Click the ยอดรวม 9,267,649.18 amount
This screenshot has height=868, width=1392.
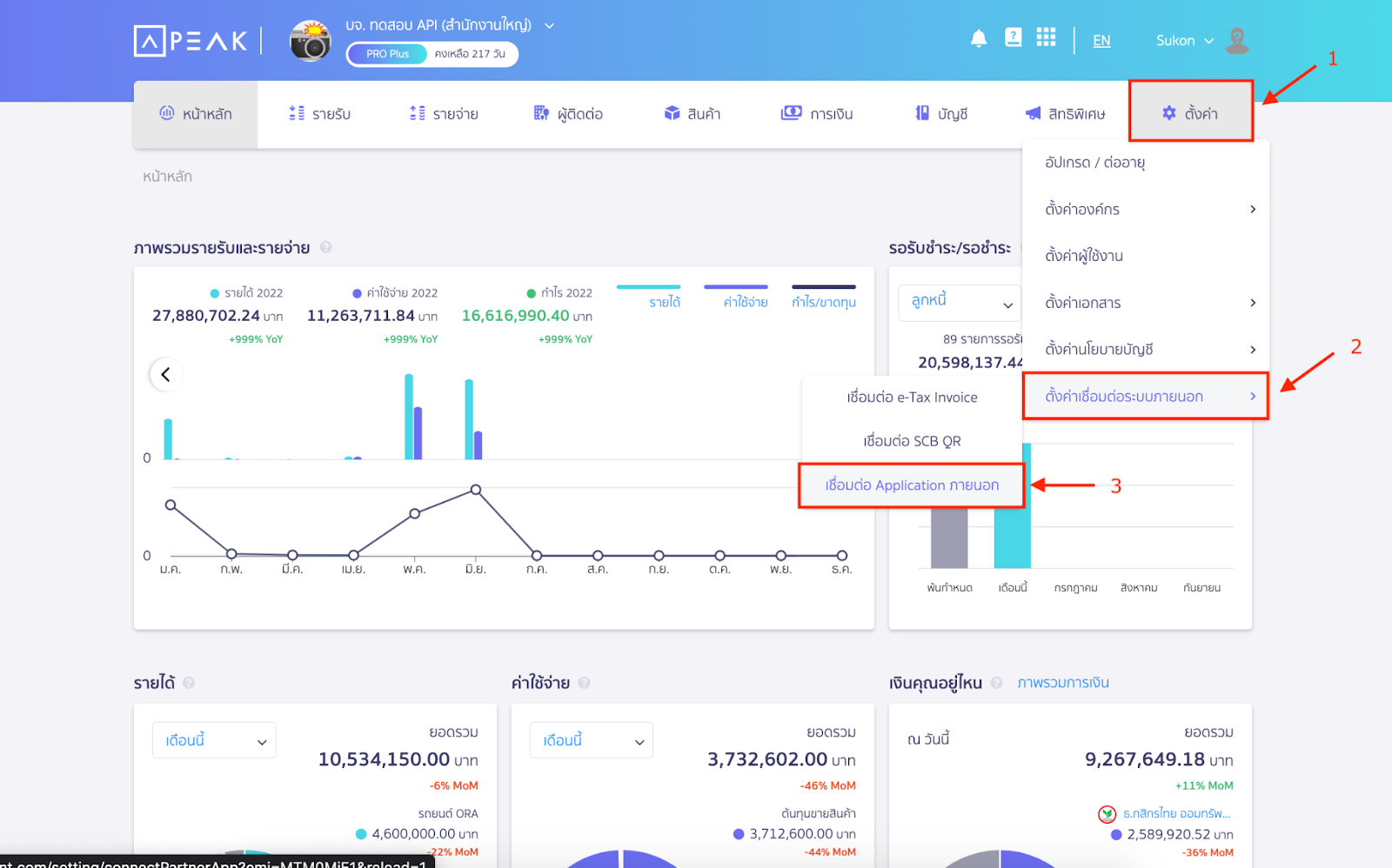(x=1144, y=759)
